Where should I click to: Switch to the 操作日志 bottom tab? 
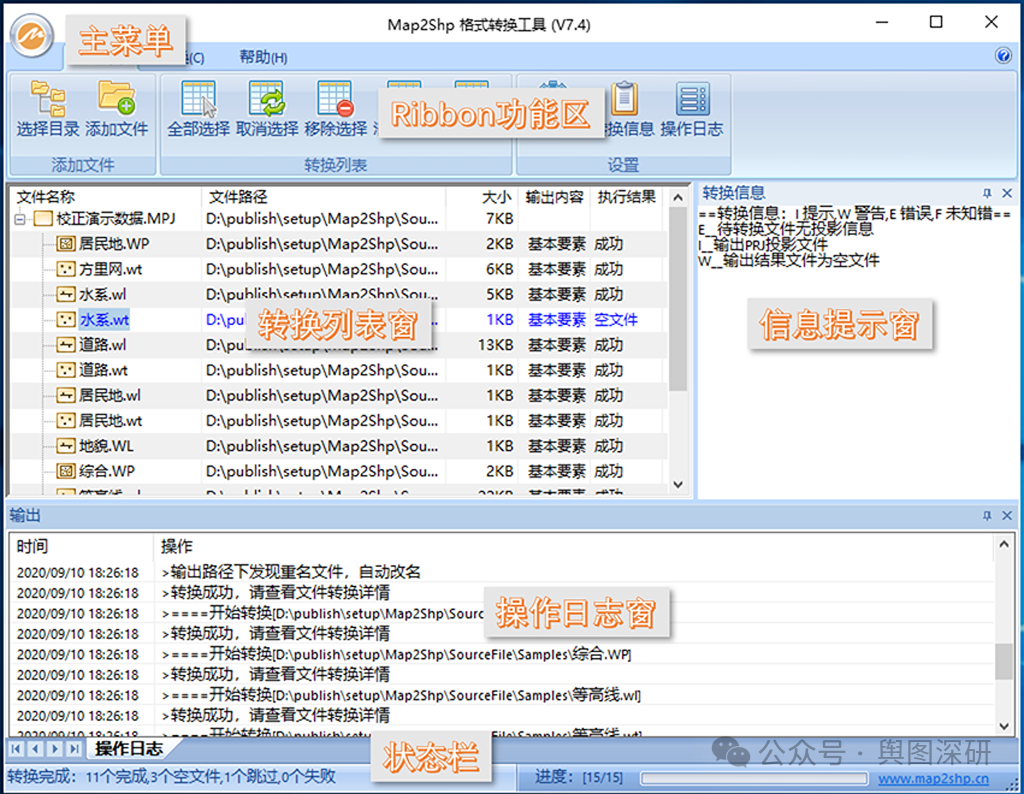tap(129, 748)
